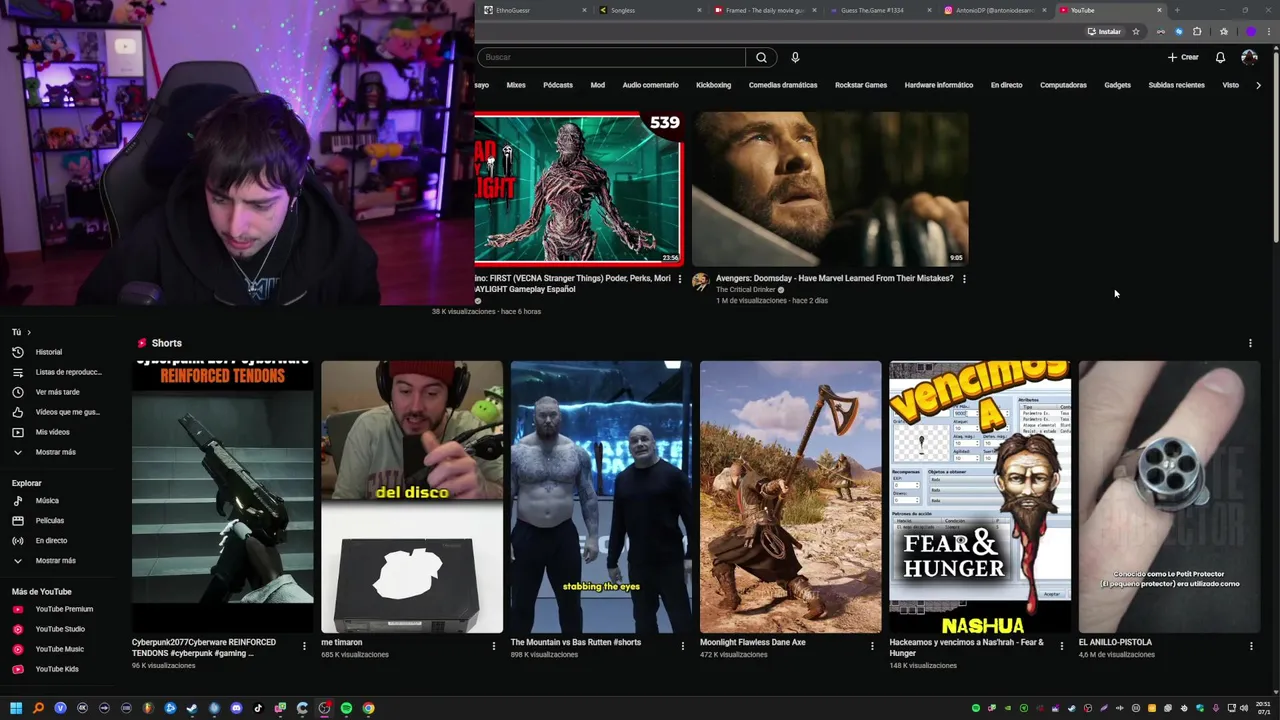
Task: Open the EL ANILLO-PISTOLA short thumbnail
Action: coord(1169,497)
